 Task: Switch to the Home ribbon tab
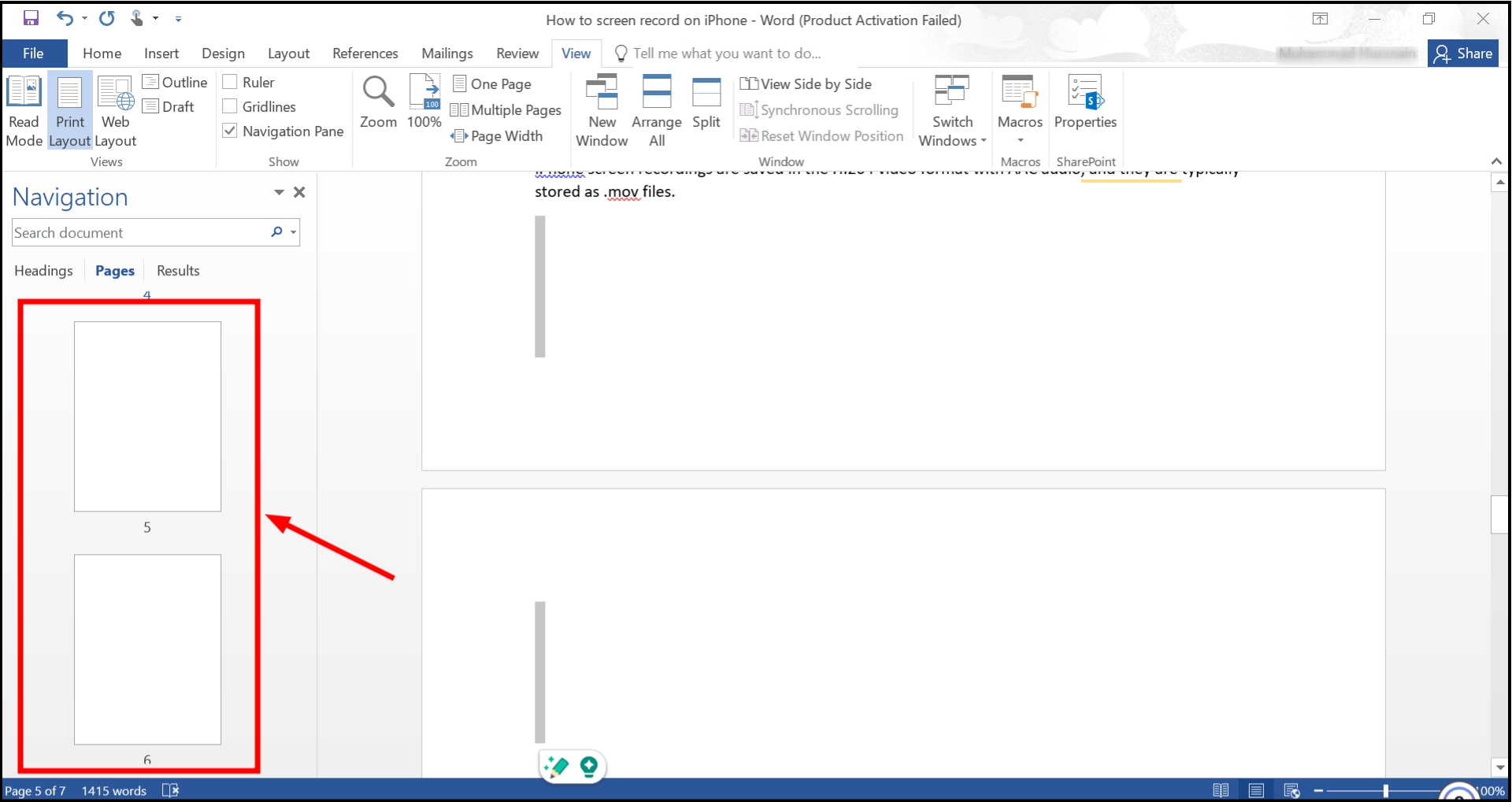click(102, 53)
